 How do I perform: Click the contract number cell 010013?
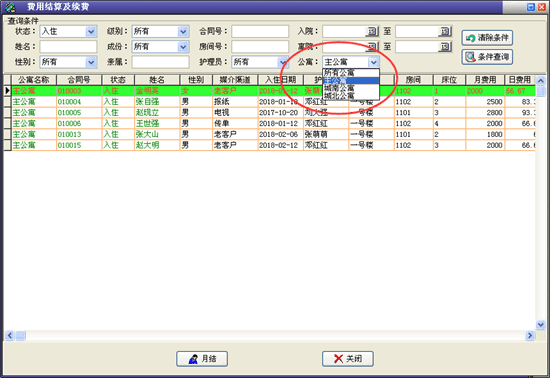click(79, 134)
